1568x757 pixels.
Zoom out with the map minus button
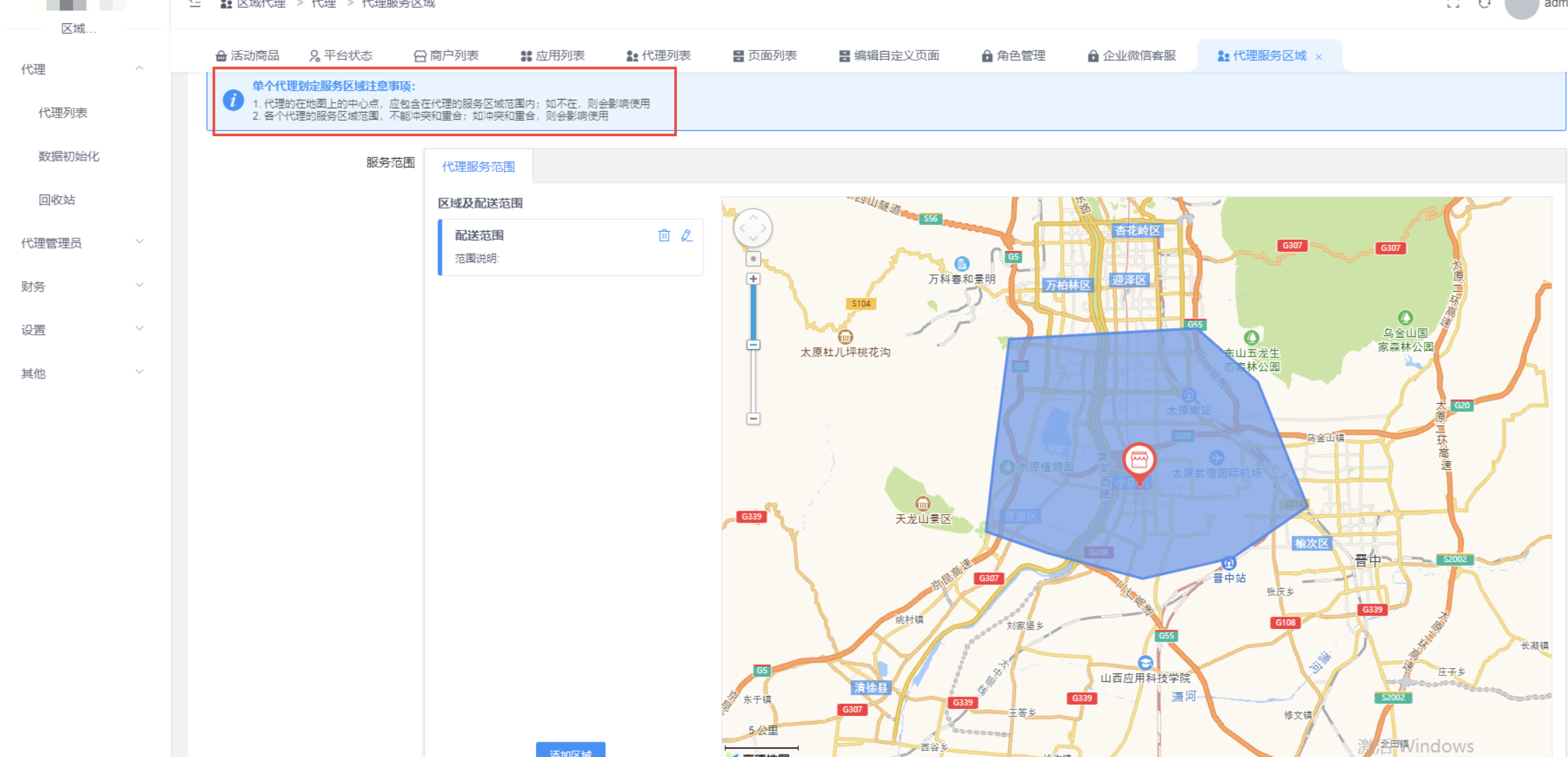tap(753, 418)
